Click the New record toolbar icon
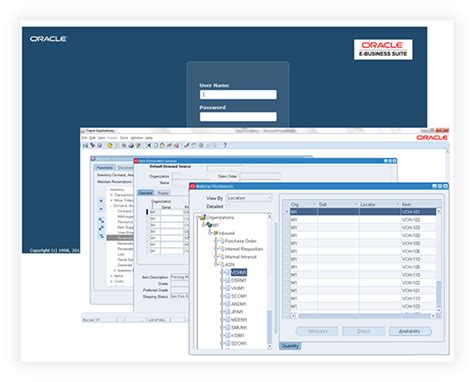474x382 pixels. point(85,145)
